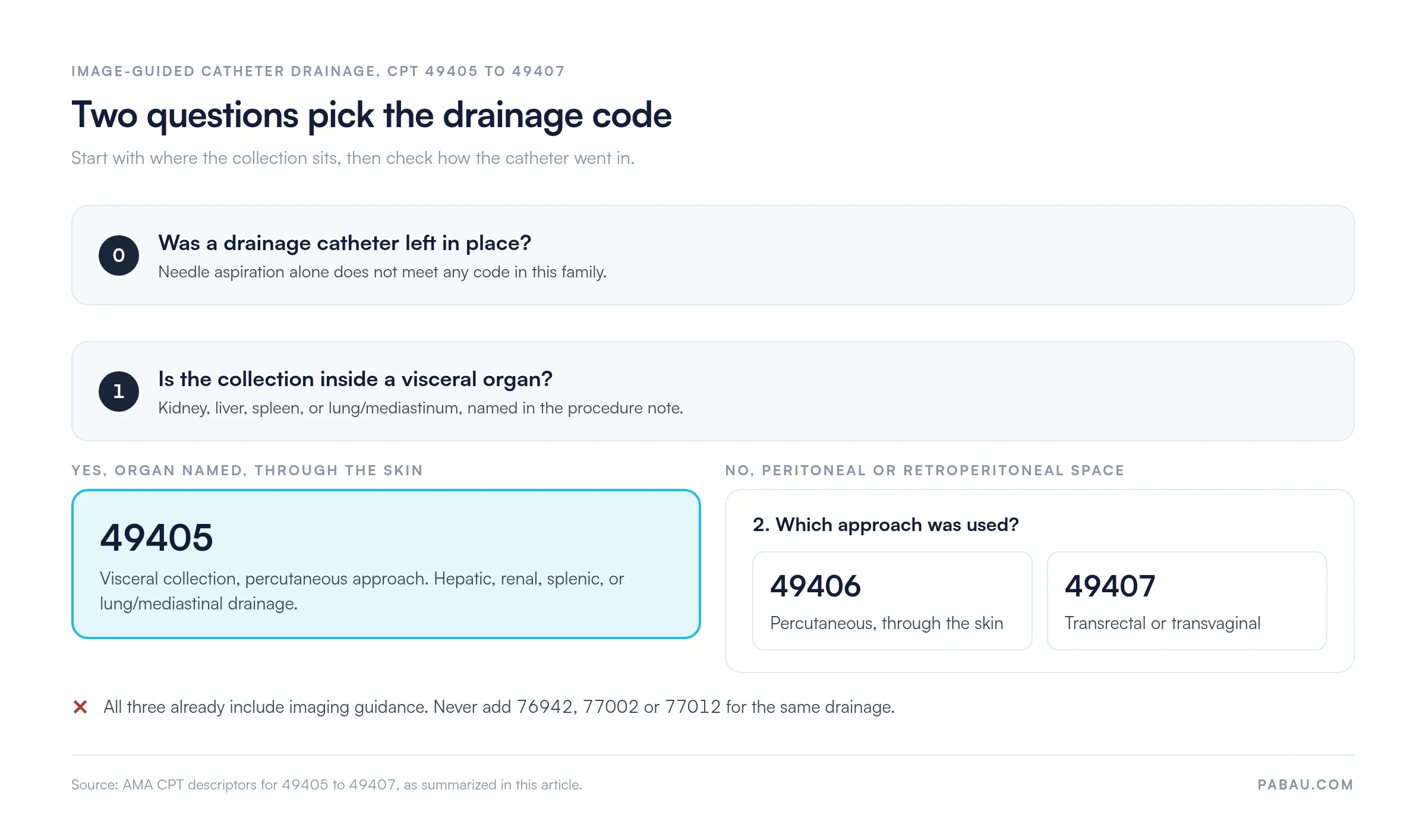Select the 49406 percutaneous card

[x=892, y=601]
